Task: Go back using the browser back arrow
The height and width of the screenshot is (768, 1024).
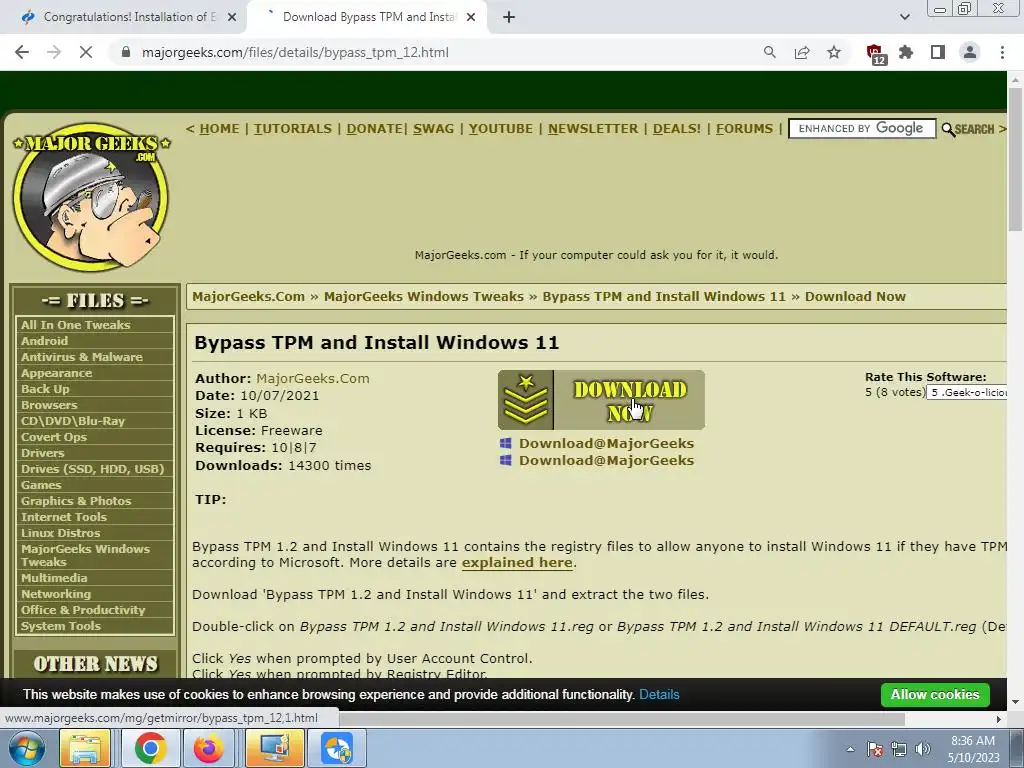Action: (22, 52)
